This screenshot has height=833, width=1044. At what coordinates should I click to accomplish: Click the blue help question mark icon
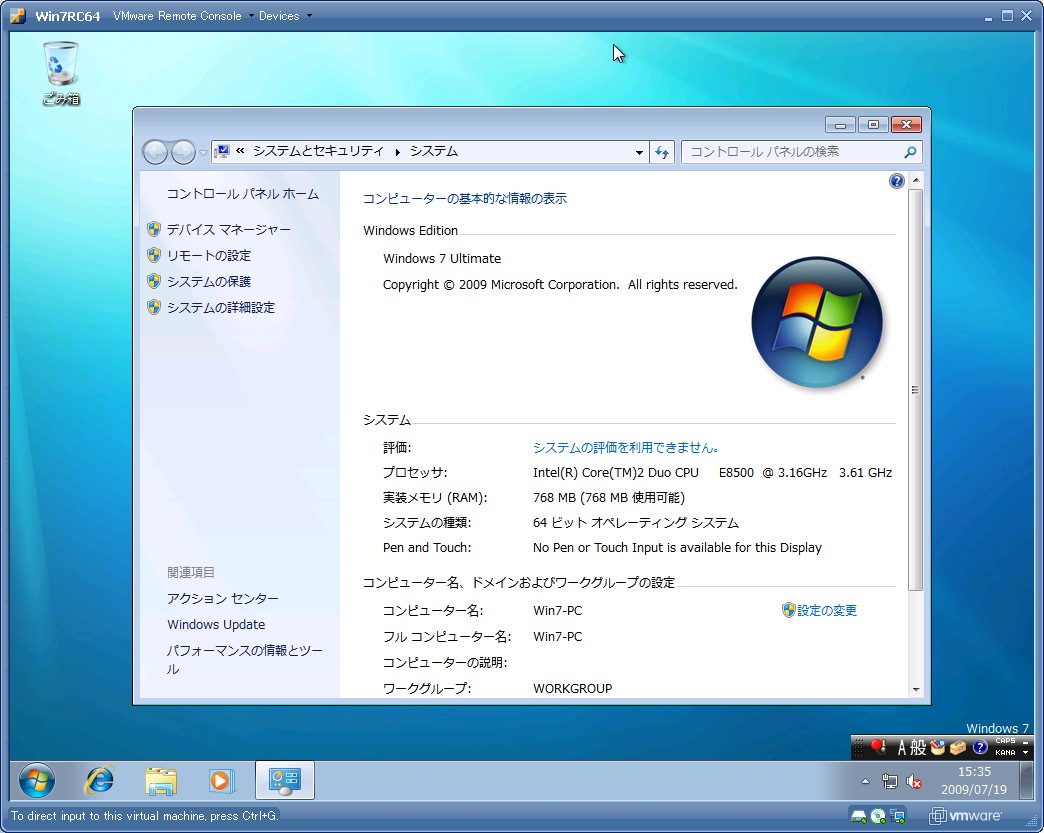(897, 181)
